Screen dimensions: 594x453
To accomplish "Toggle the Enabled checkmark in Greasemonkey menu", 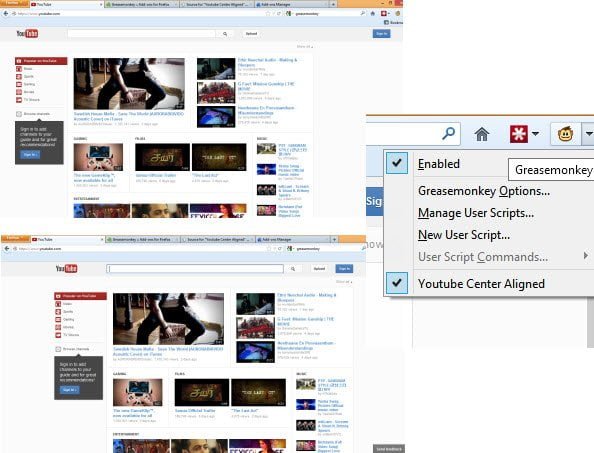I will pos(397,163).
